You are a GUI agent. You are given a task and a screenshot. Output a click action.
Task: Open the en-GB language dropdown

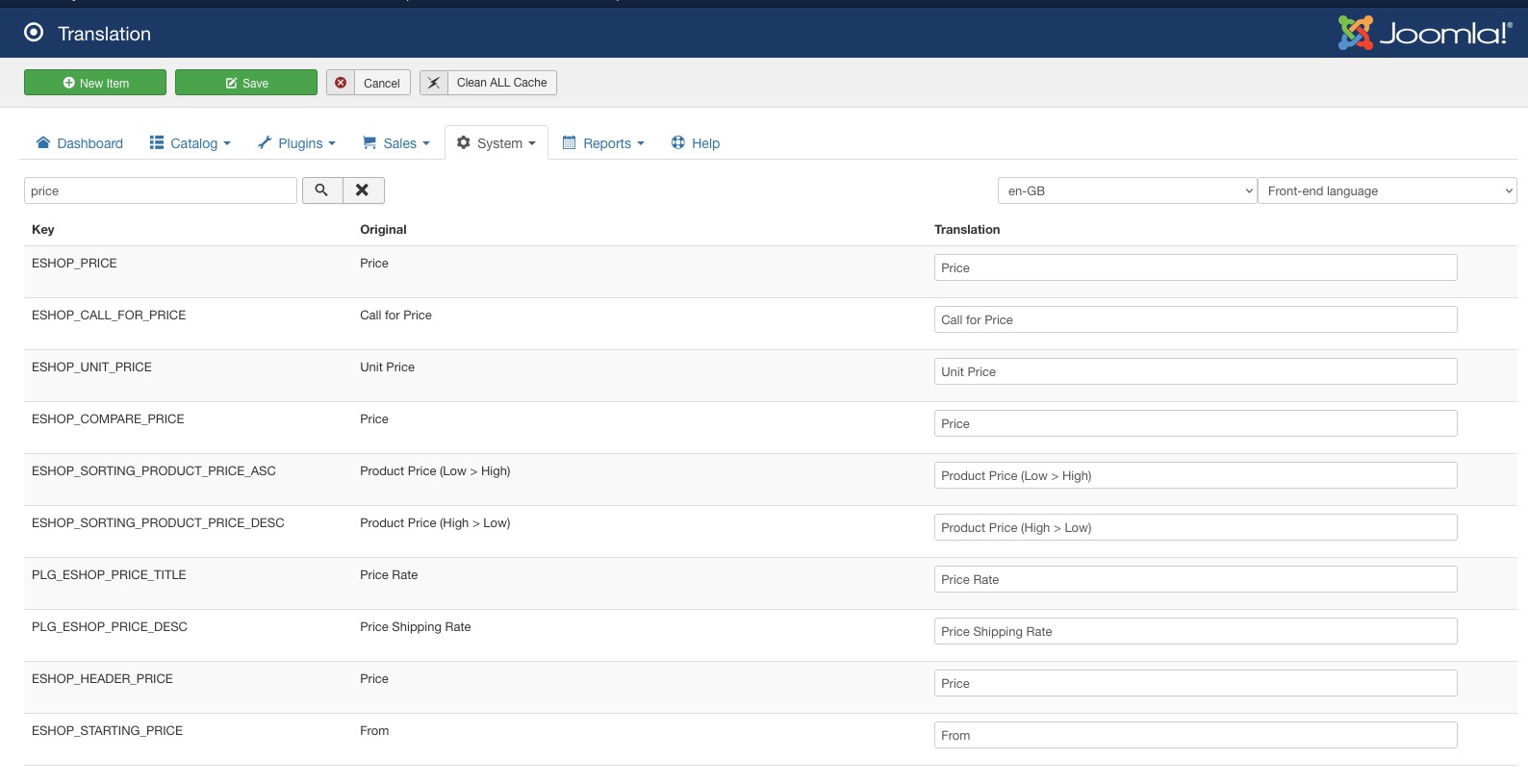1127,190
